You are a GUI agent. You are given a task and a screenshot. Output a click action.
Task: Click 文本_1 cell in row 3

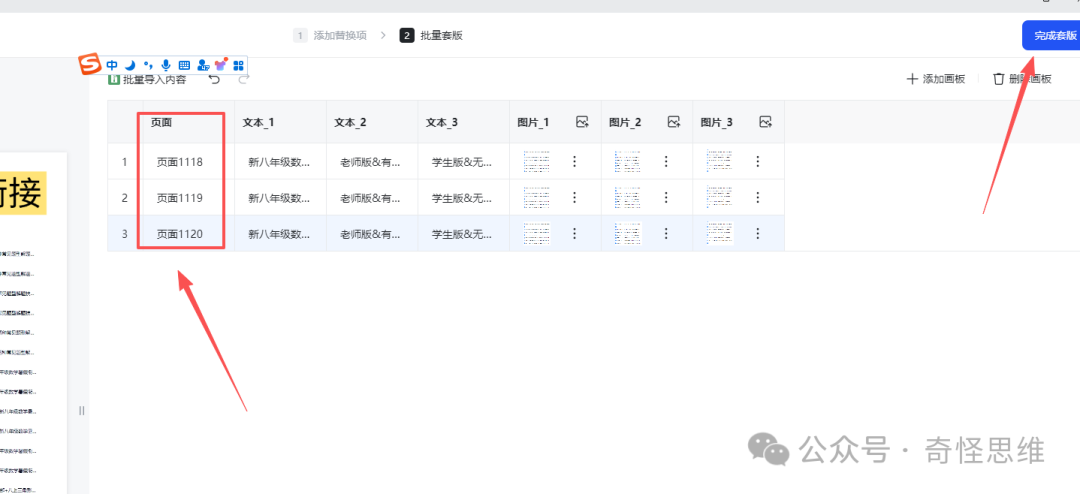280,234
